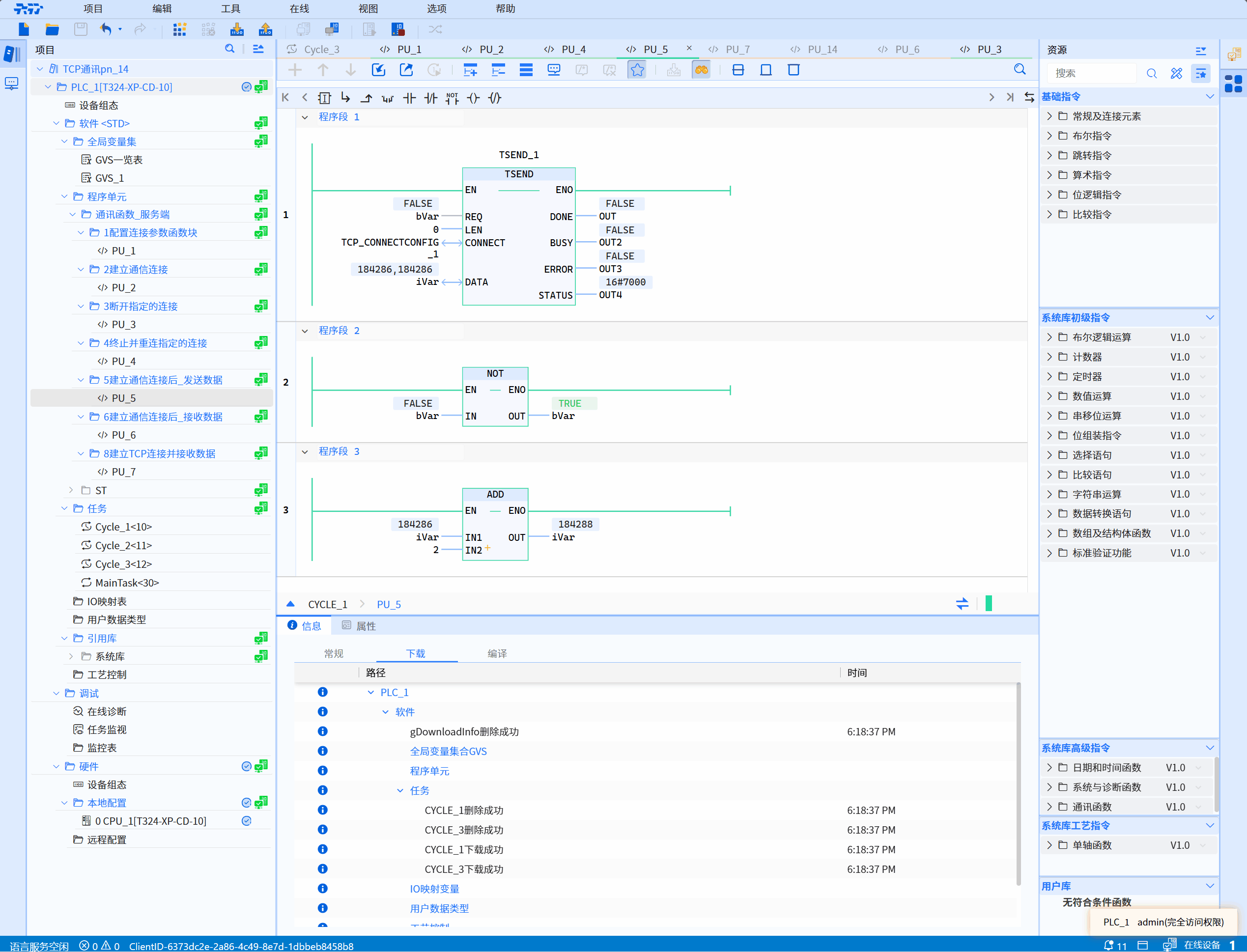Screen dimensions: 1247x952
Task: Click the binoculars monitor icon
Action: coord(701,70)
